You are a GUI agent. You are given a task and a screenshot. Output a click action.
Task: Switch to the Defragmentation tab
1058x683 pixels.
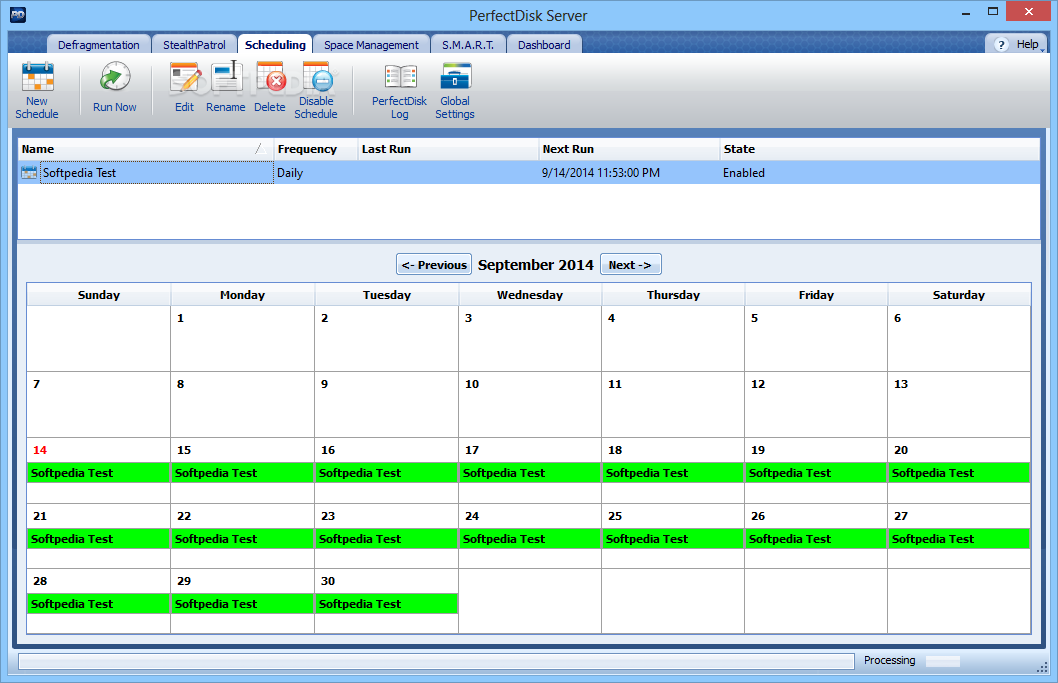point(99,45)
